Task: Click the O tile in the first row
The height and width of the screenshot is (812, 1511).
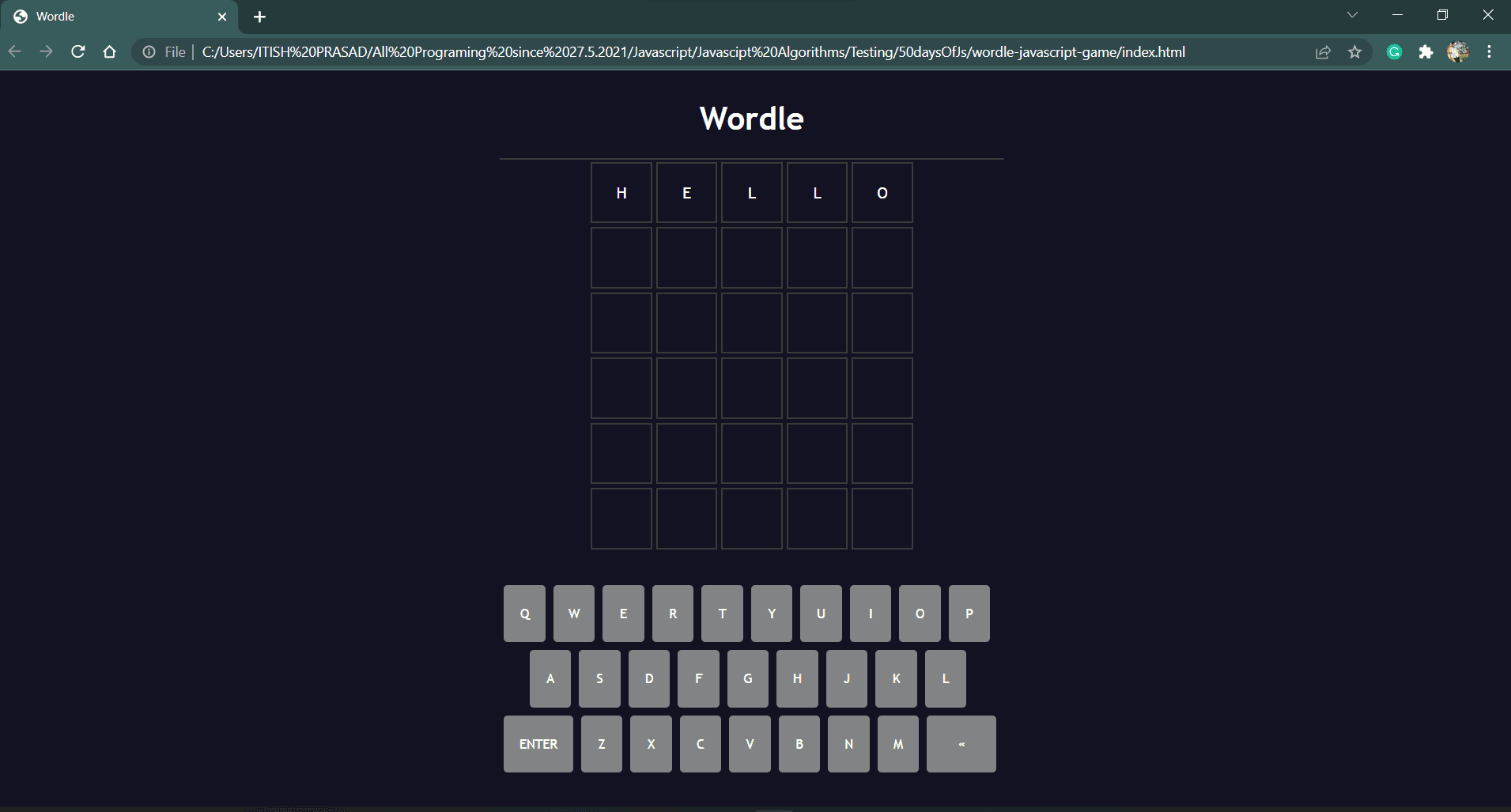Action: [882, 193]
